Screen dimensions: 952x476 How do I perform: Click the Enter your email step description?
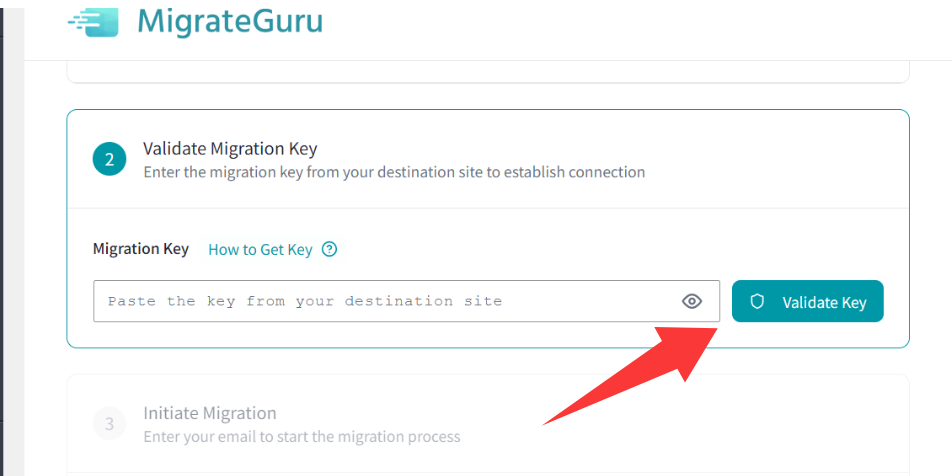302,437
